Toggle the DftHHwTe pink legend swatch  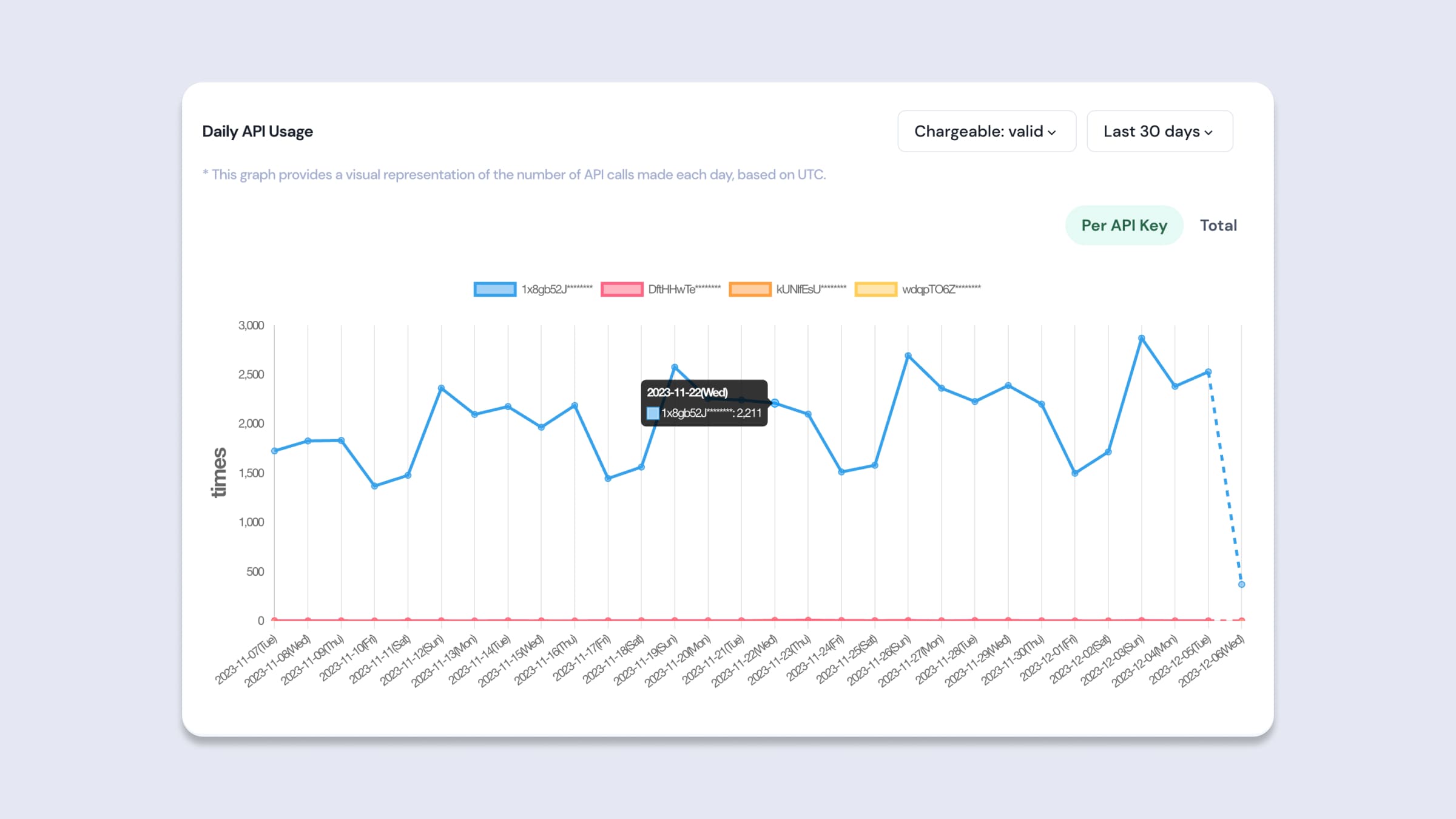[622, 289]
